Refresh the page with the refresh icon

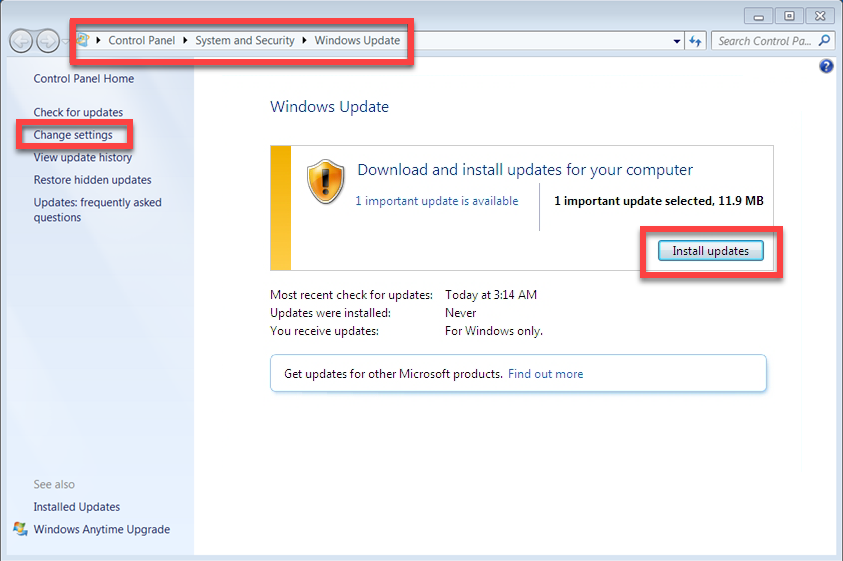[x=695, y=41]
